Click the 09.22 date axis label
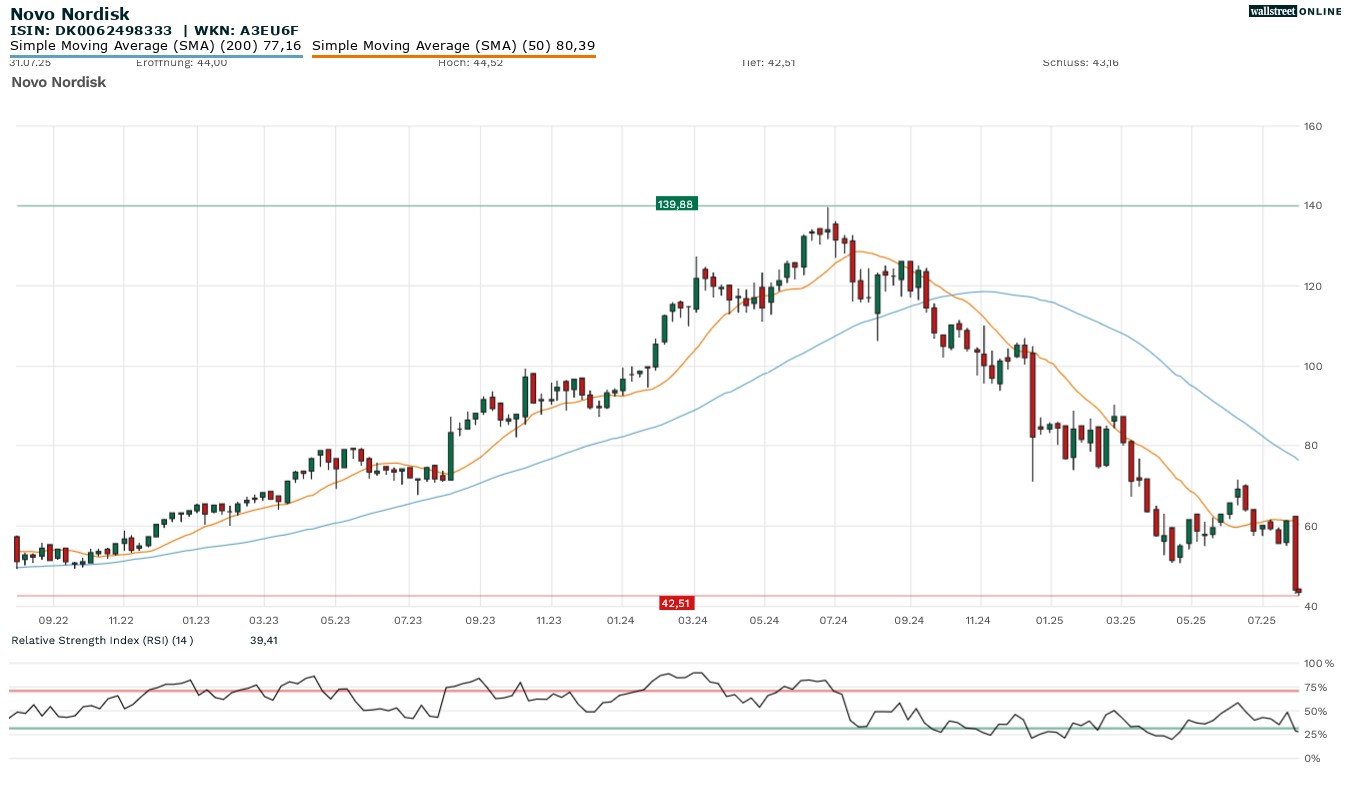 (54, 621)
